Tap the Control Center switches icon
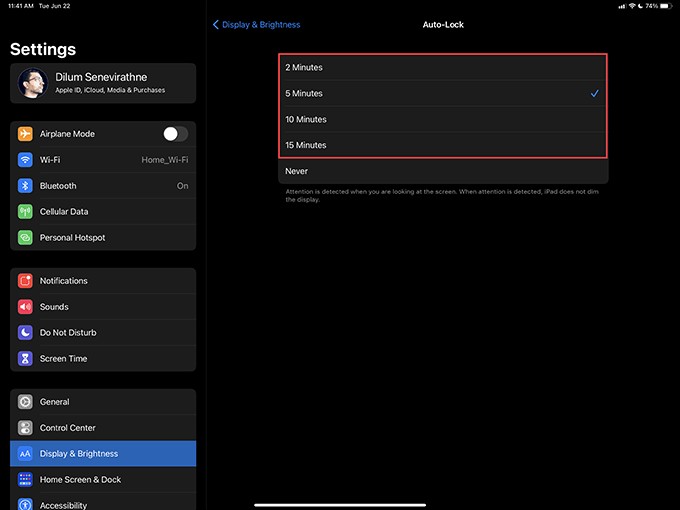The image size is (680, 510). click(x=25, y=428)
